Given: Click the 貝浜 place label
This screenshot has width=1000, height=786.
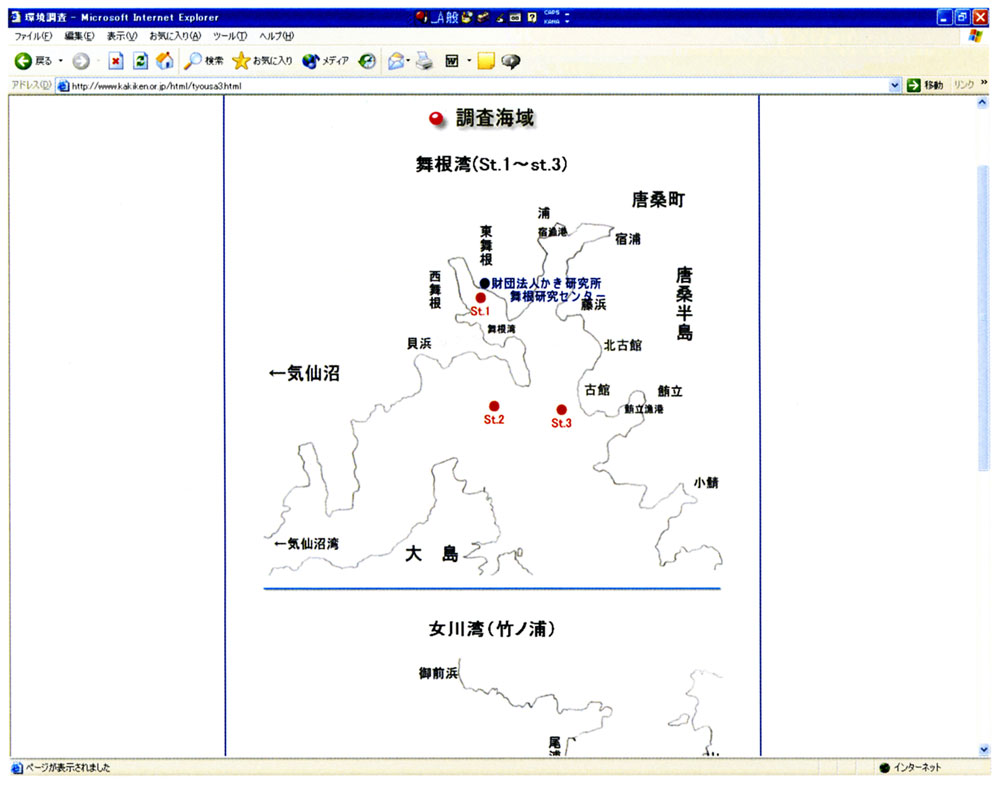Looking at the screenshot, I should pos(419,343).
